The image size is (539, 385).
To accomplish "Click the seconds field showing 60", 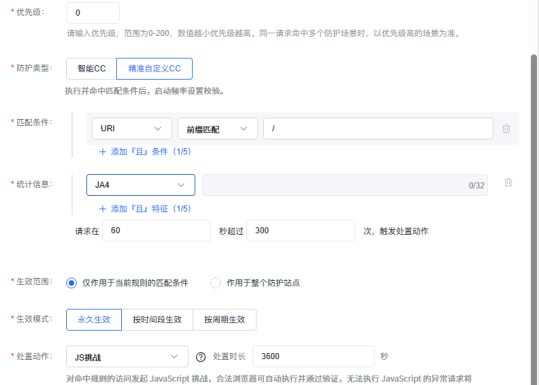I will [x=156, y=231].
